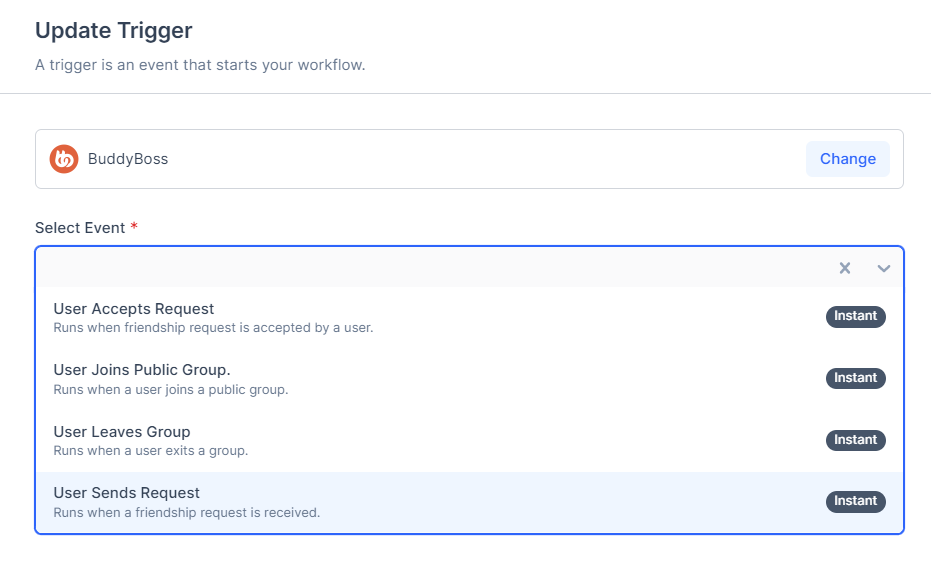
Task: Click 'Runs when a user joins a public group' text
Action: point(171,389)
